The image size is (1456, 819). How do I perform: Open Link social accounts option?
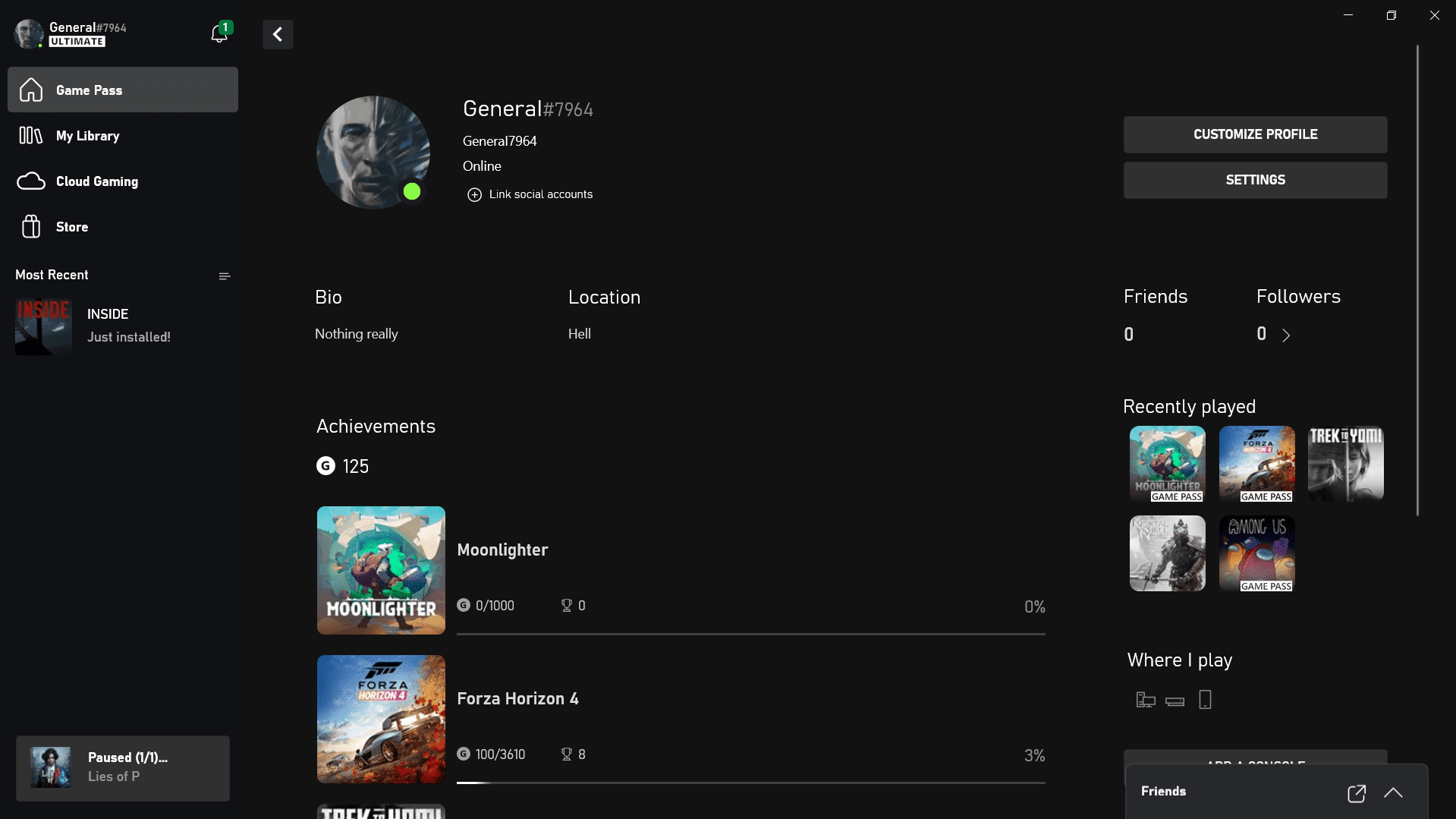point(530,194)
